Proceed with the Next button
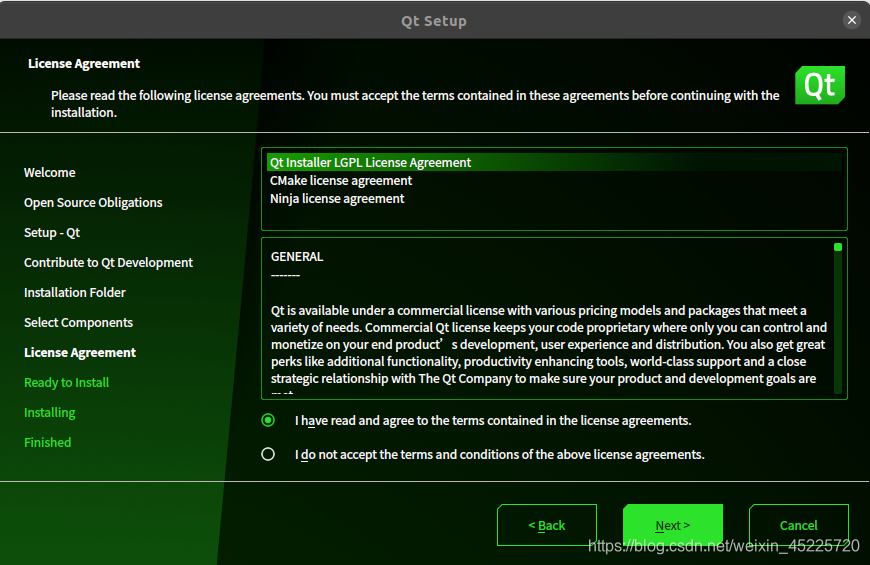Screen dimensions: 870x565 pos(672,525)
